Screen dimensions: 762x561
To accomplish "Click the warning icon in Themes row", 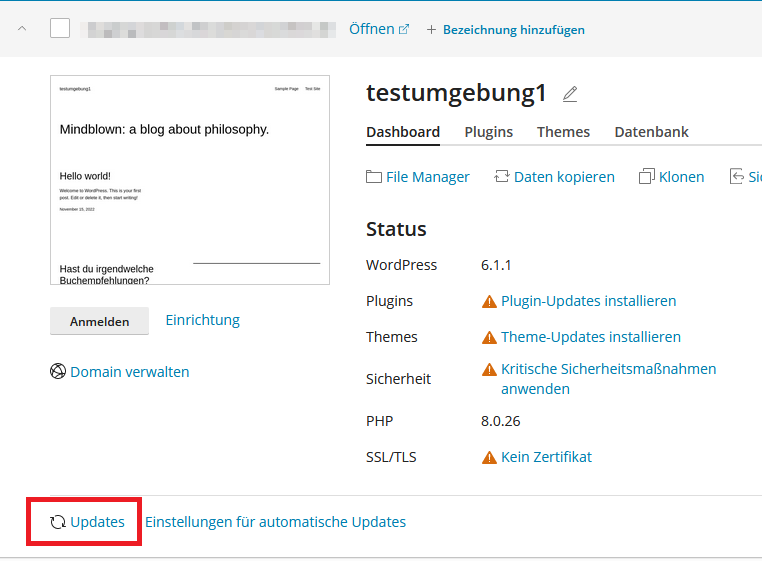I will [x=489, y=337].
